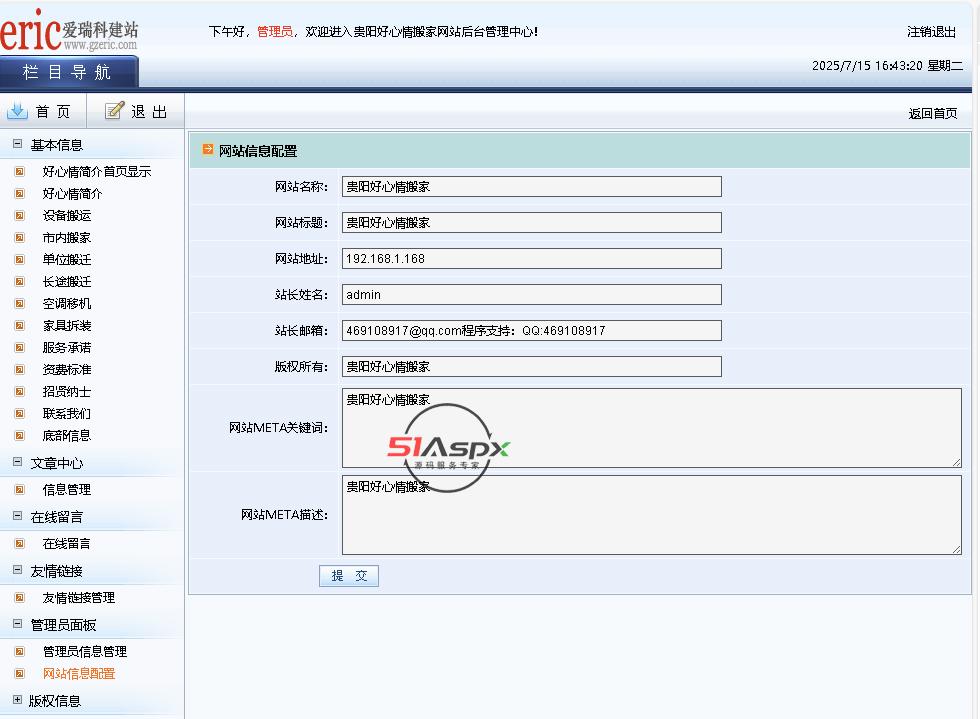Image resolution: width=980 pixels, height=719 pixels.
Task: Collapse the 文章中心 section
Action: tap(17, 462)
